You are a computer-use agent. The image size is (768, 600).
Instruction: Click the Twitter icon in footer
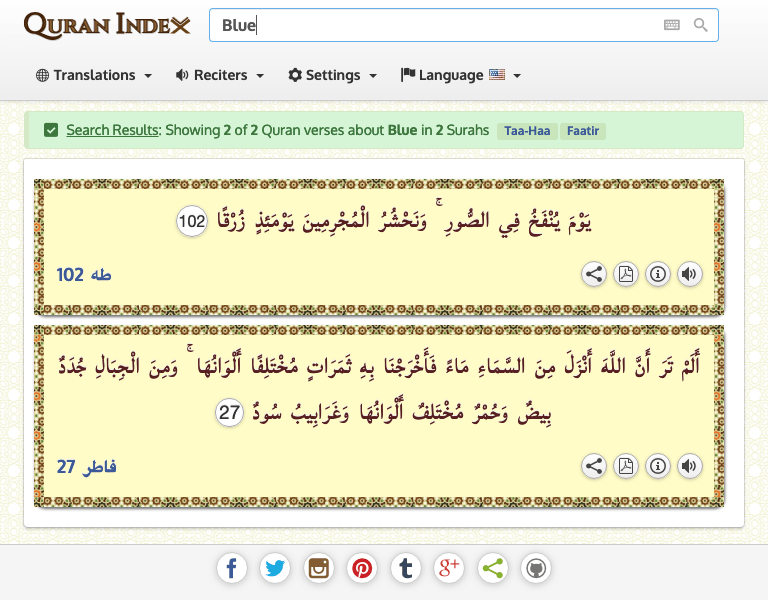(x=275, y=569)
